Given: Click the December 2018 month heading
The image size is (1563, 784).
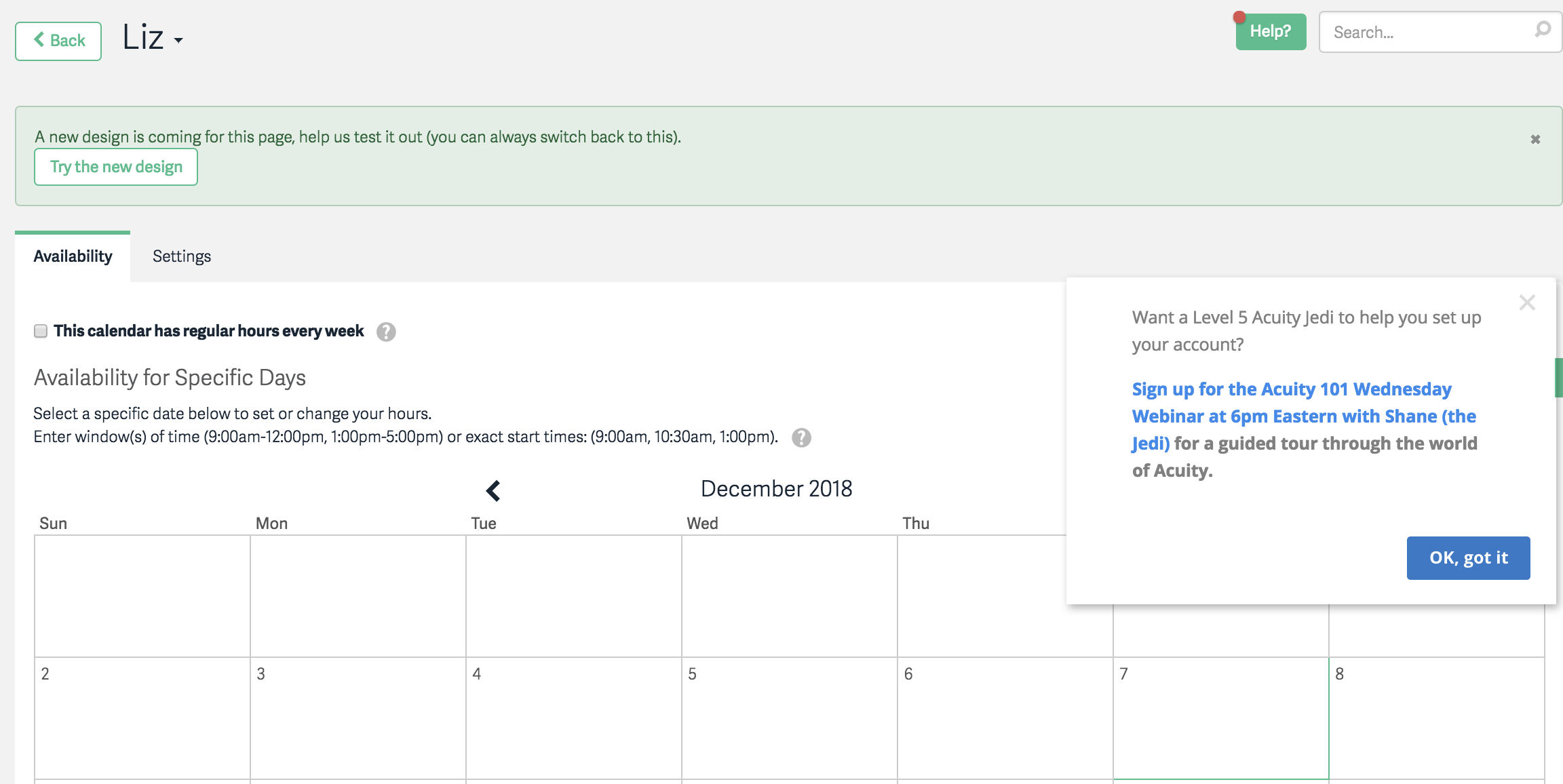Looking at the screenshot, I should click(x=776, y=489).
